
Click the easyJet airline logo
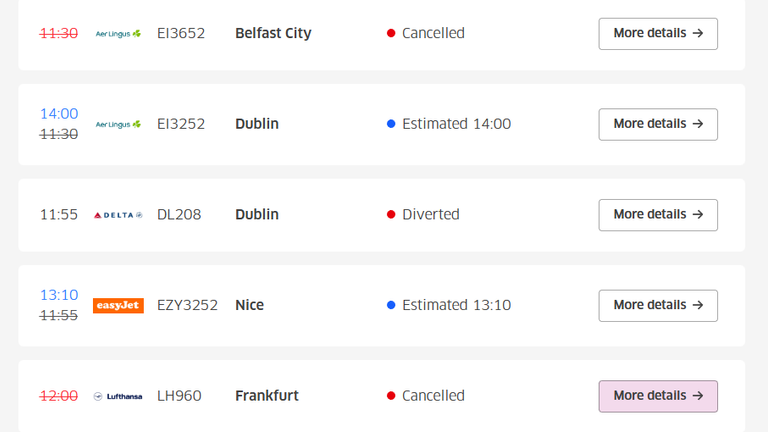(x=118, y=305)
